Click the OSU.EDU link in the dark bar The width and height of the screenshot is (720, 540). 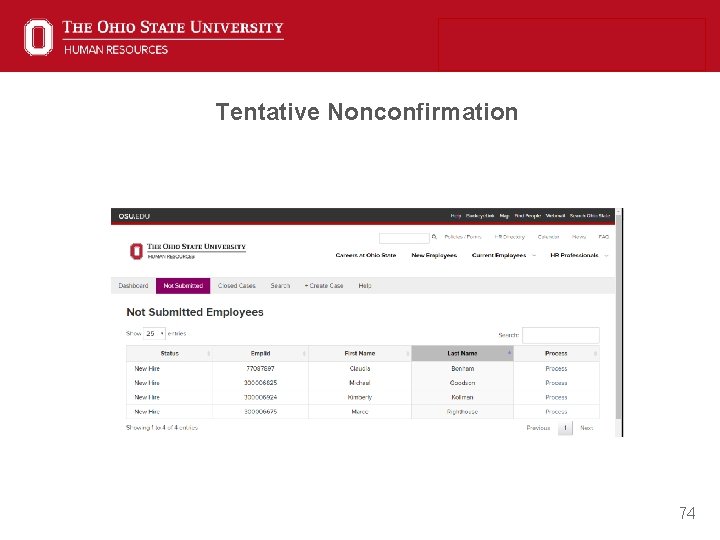pos(134,216)
